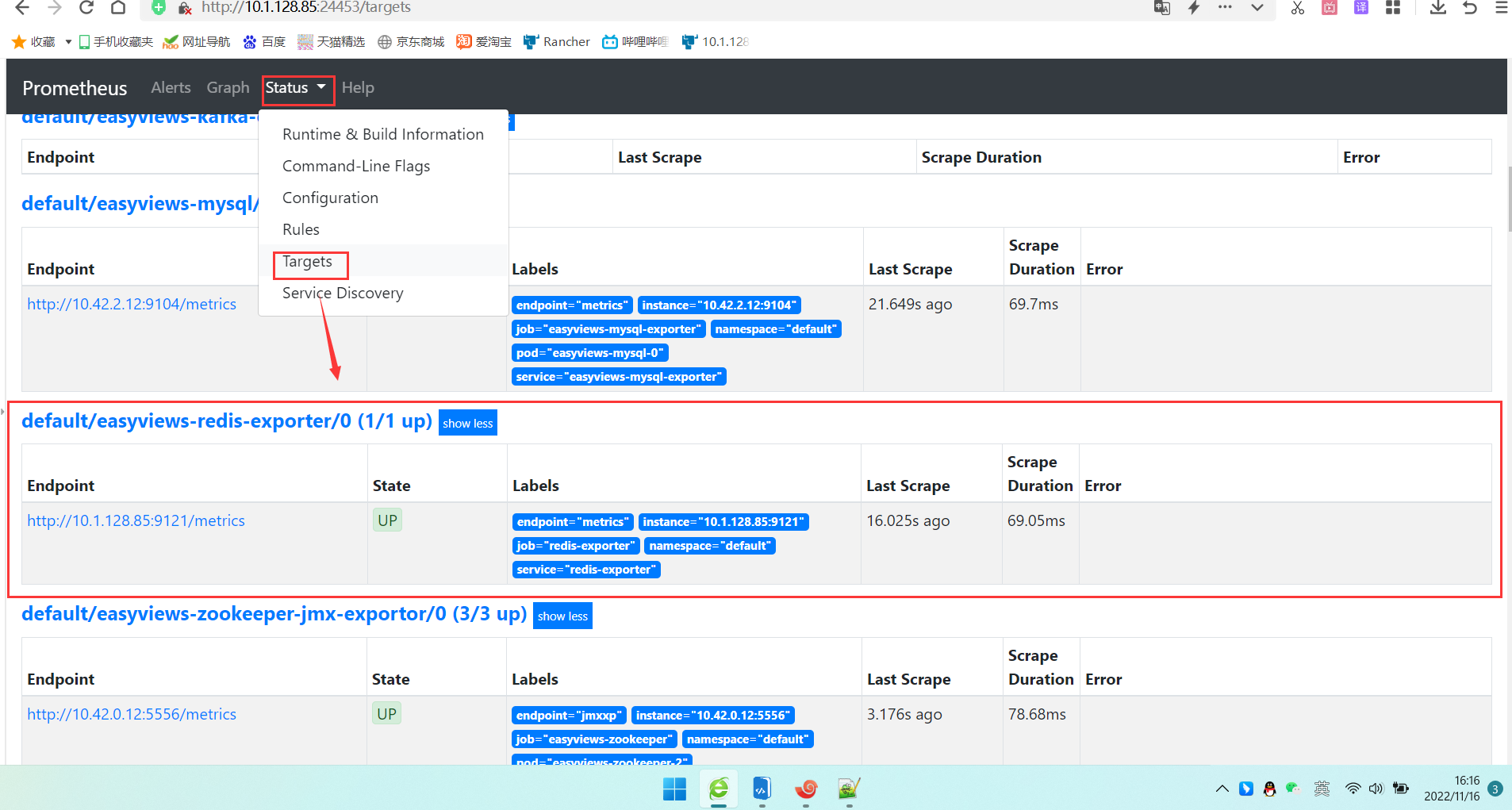
Task: Open endpoint http://10.42.0.12:5556/metrics
Action: pos(132,714)
